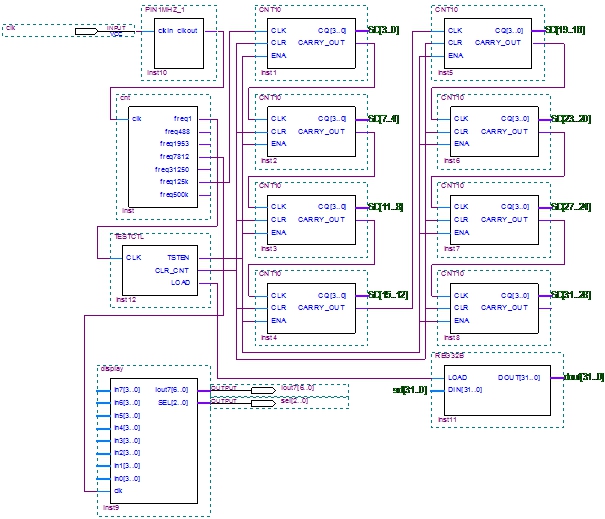The width and height of the screenshot is (605, 519).
Task: Select the CNT10 block labeled inst2
Action: (311, 132)
